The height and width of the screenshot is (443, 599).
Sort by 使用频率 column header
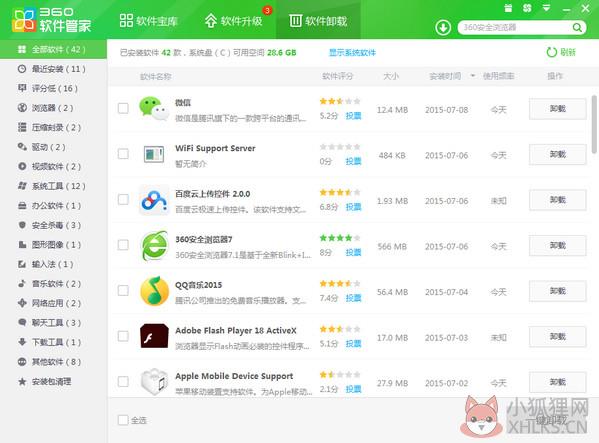499,76
